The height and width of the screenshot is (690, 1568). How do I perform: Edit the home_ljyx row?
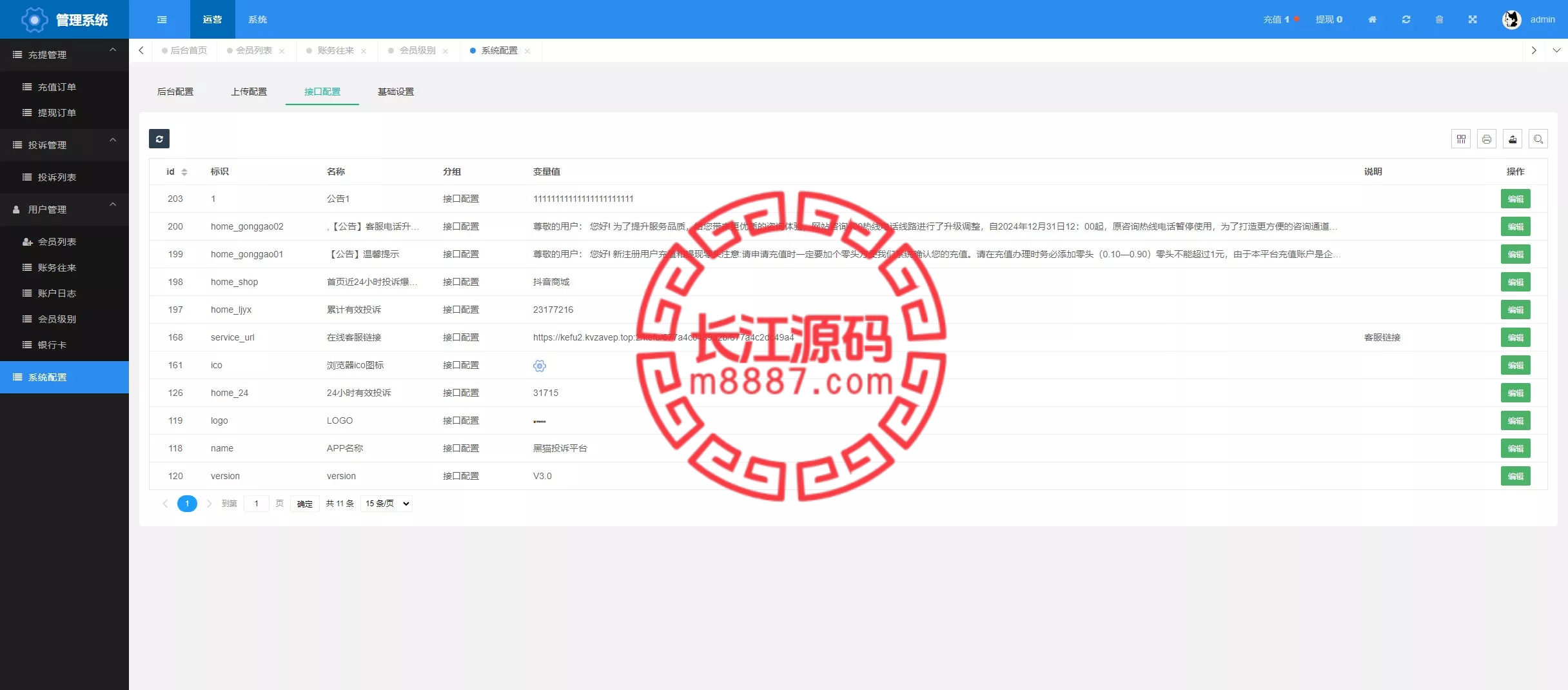1515,310
